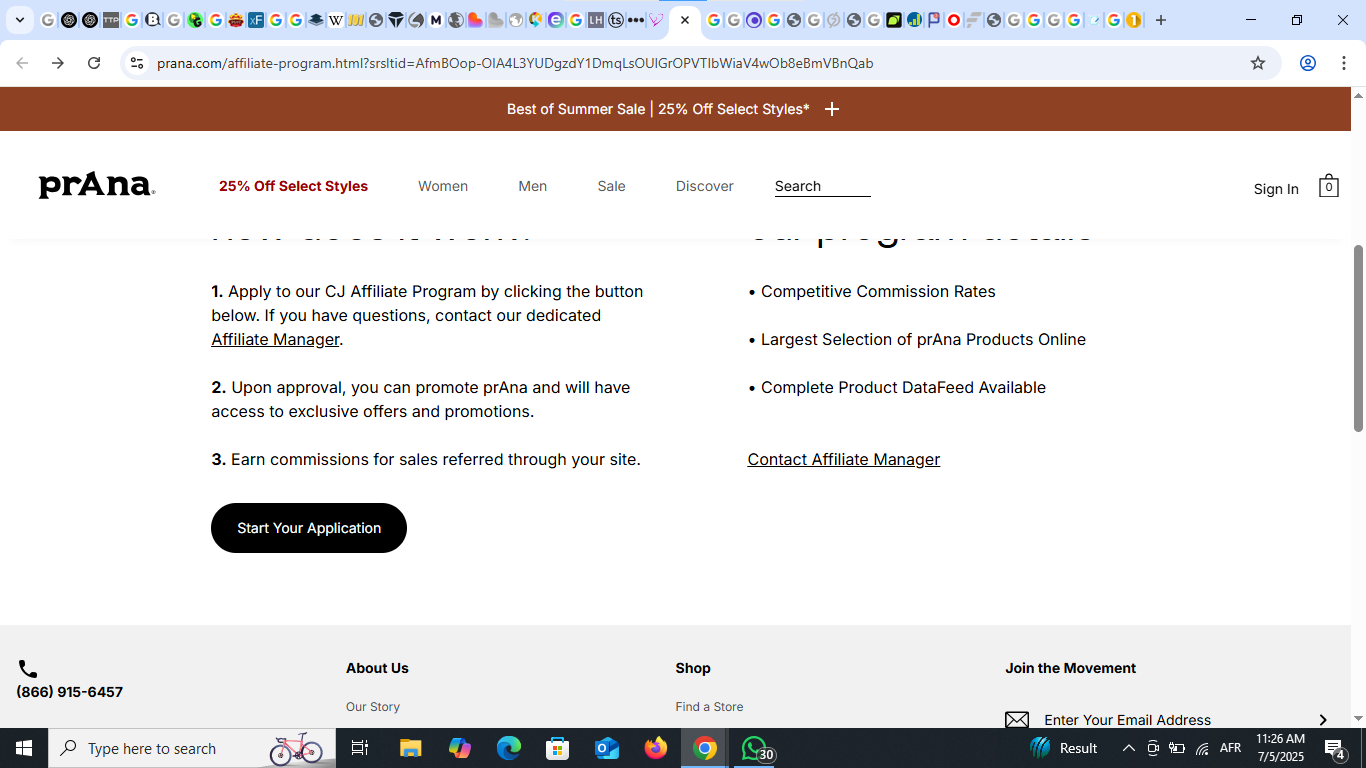The image size is (1366, 768).
Task: Open WhatsApp from taskbar
Action: [755, 748]
